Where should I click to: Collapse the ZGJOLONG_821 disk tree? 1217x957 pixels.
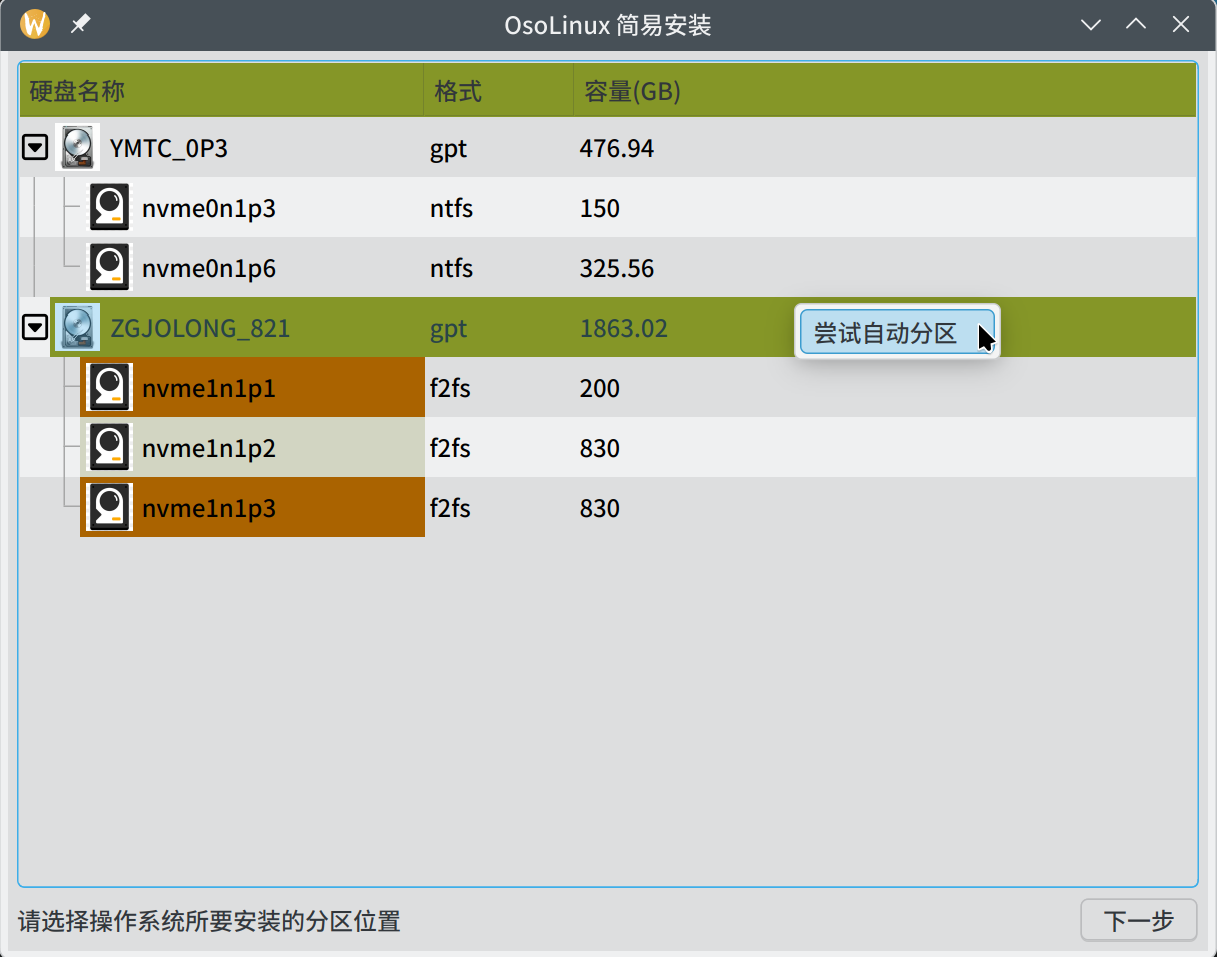point(35,328)
